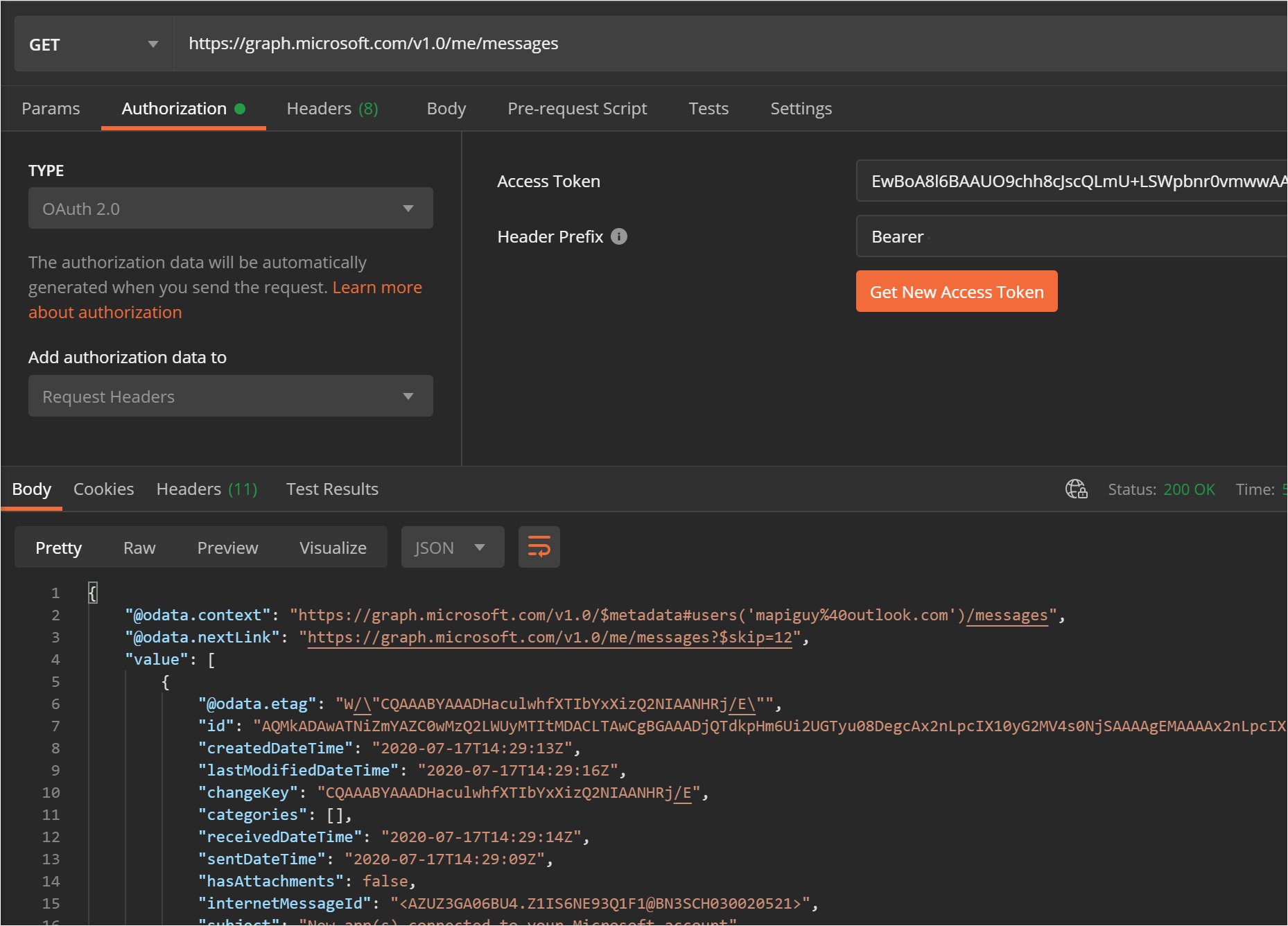
Task: Click the request URL field
Action: click(x=731, y=44)
